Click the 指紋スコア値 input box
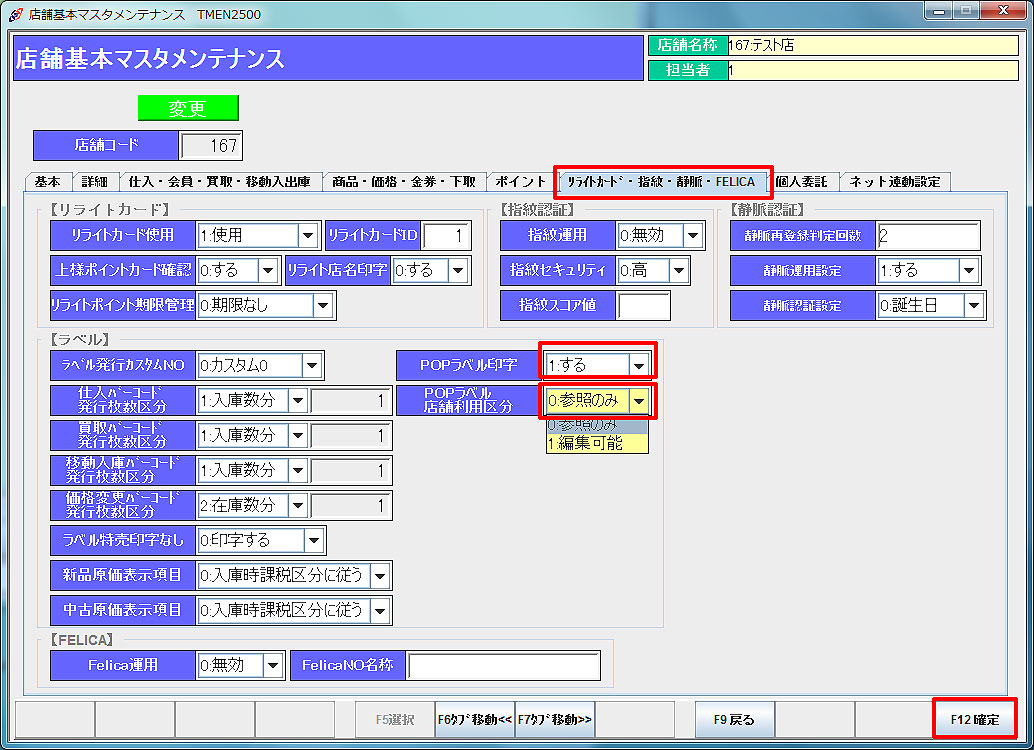This screenshot has width=1034, height=750. (643, 305)
